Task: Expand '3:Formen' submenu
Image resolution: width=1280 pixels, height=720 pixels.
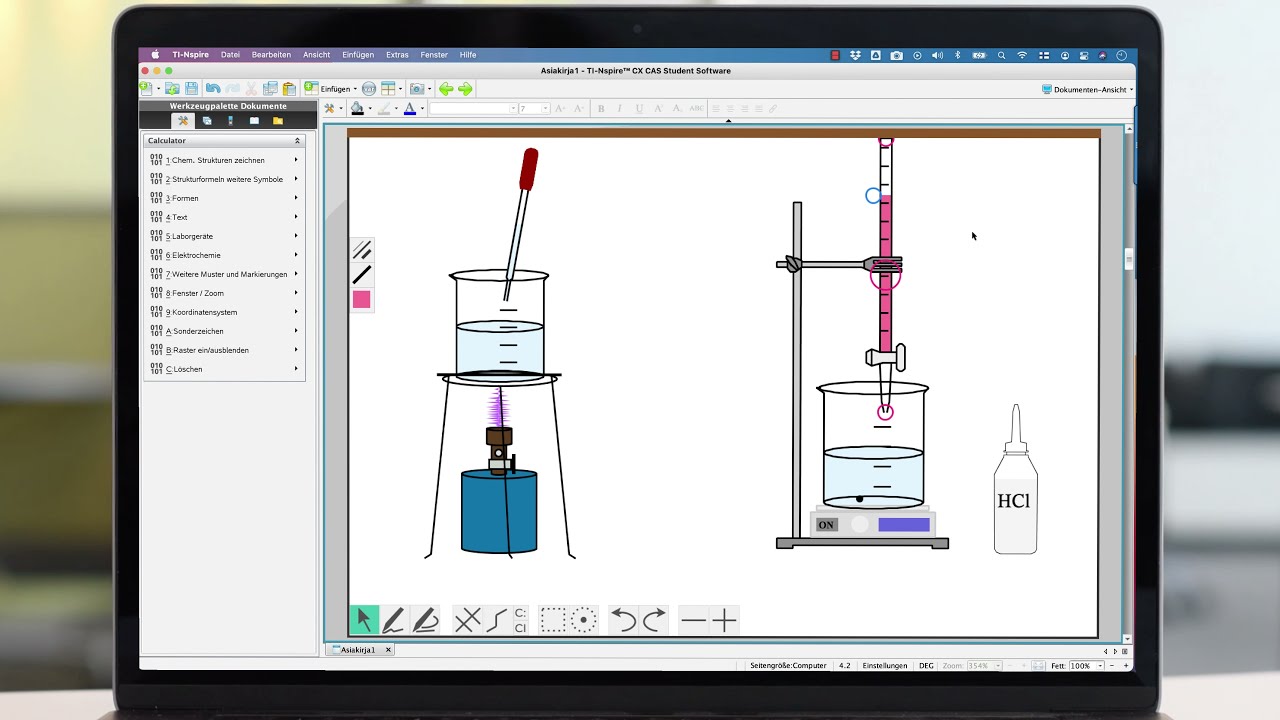Action: [x=224, y=198]
